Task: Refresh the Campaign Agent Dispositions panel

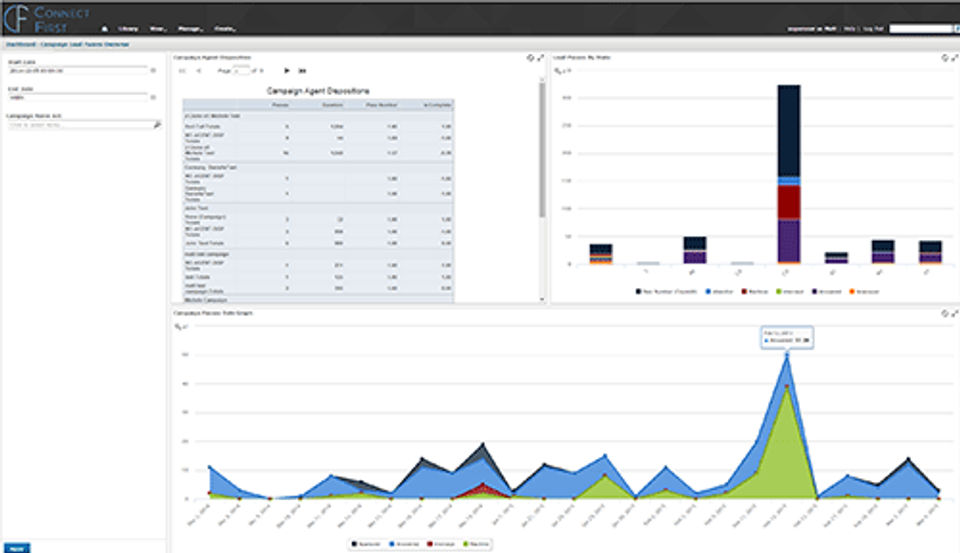Action: (530, 58)
